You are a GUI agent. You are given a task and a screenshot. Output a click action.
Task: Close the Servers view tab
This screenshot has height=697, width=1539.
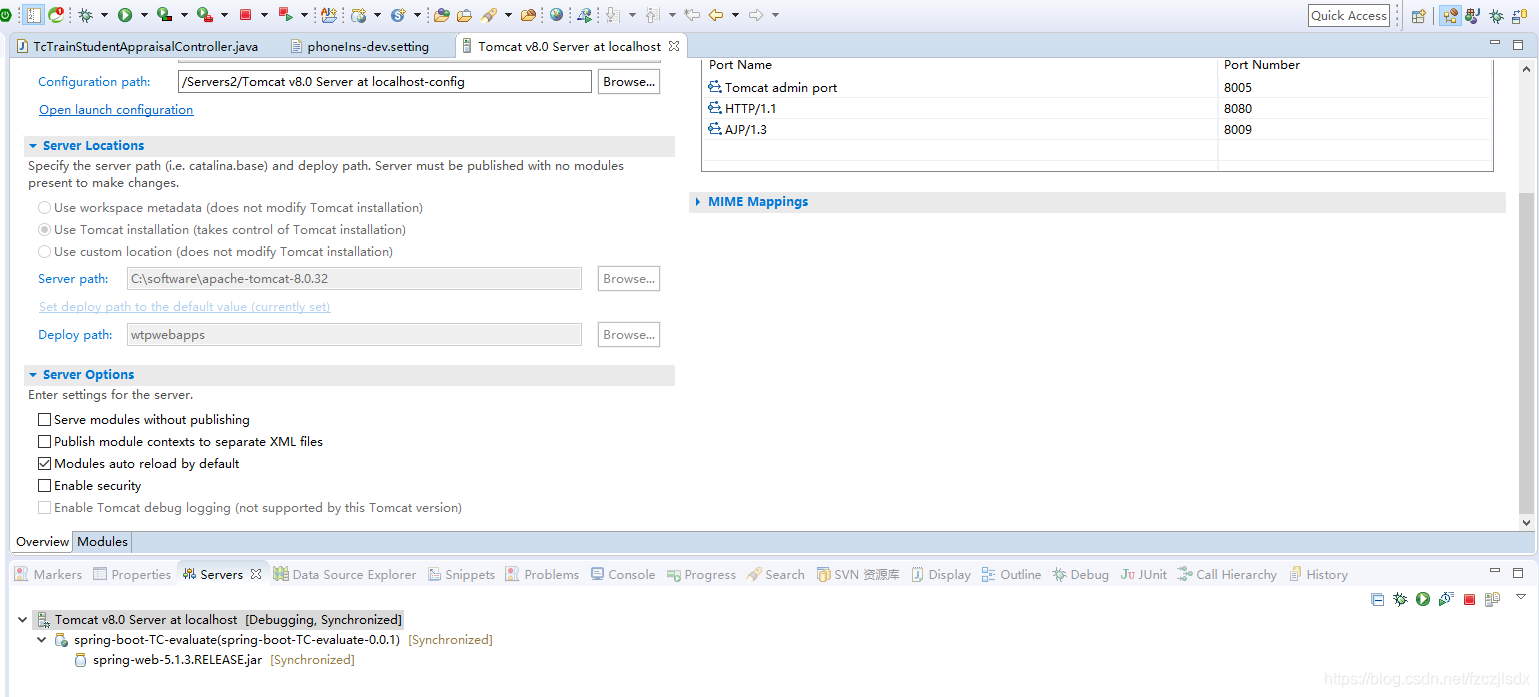(256, 575)
